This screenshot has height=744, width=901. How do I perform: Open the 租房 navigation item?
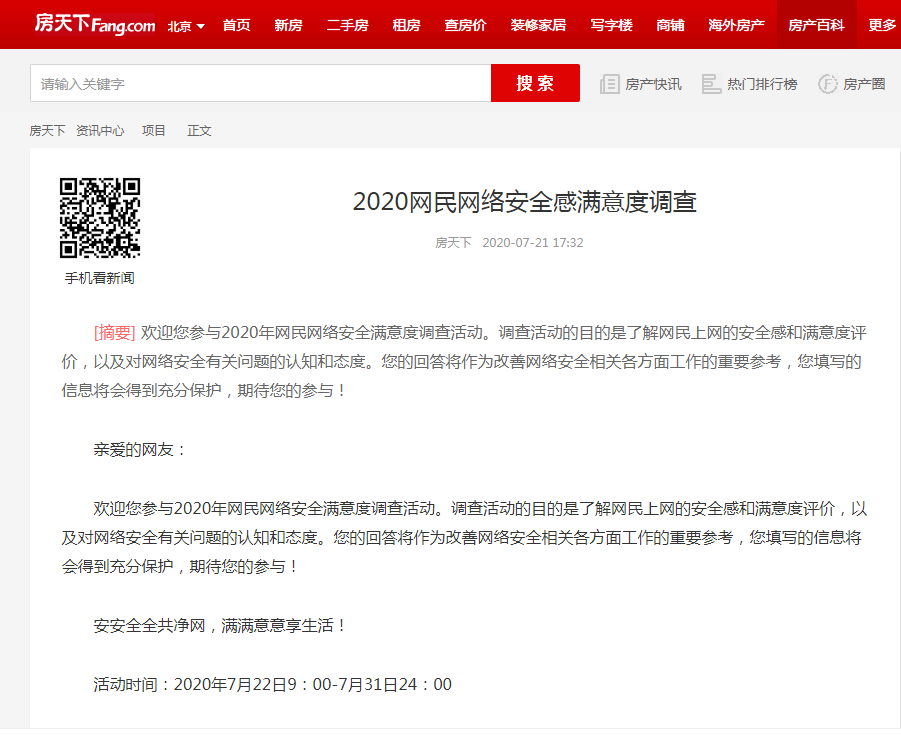pos(406,25)
